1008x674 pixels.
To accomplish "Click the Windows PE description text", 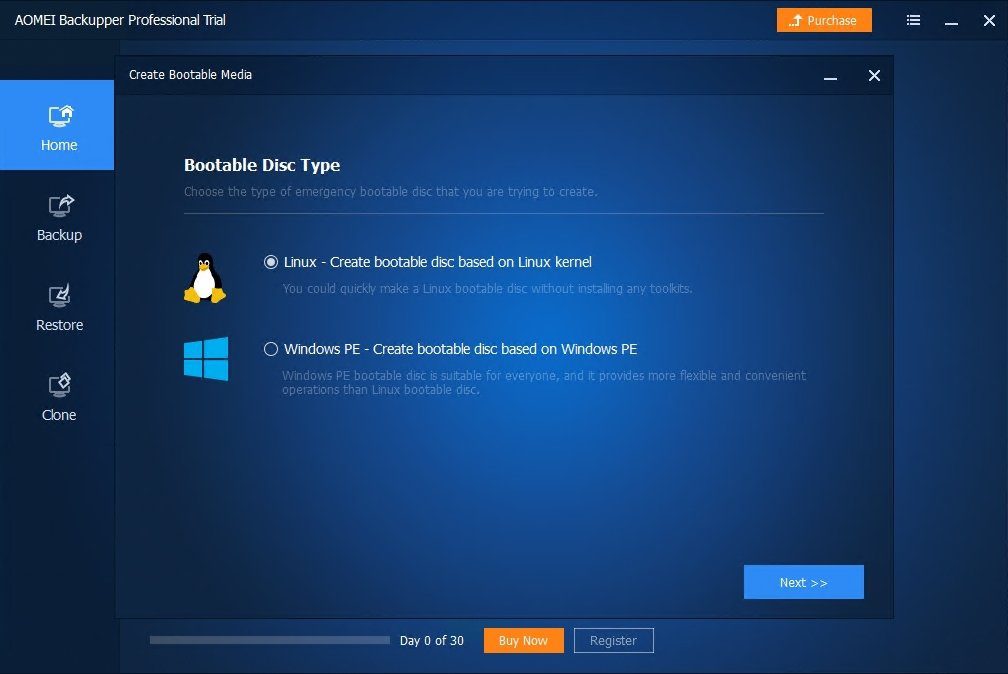I will [544, 382].
